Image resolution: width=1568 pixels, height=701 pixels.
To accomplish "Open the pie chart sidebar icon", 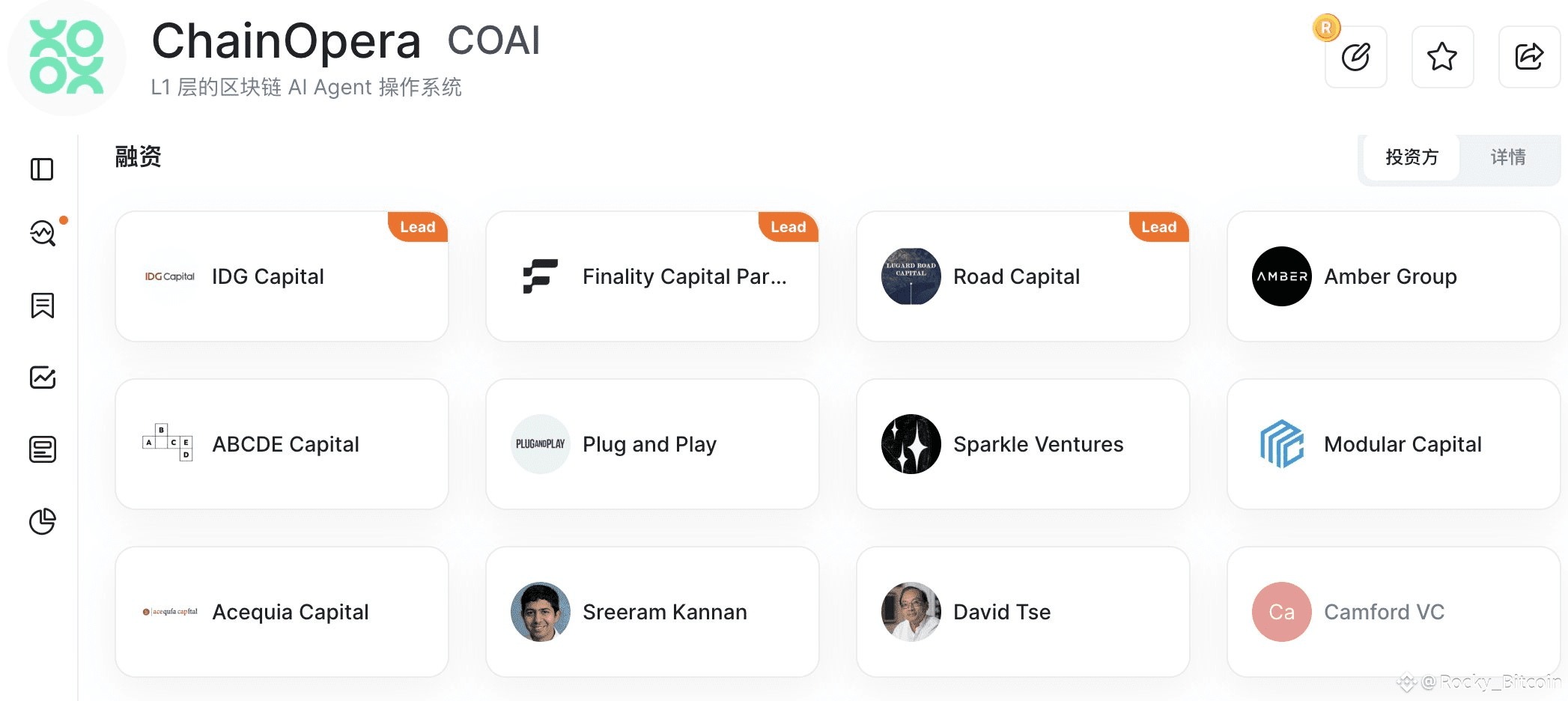I will (x=43, y=521).
